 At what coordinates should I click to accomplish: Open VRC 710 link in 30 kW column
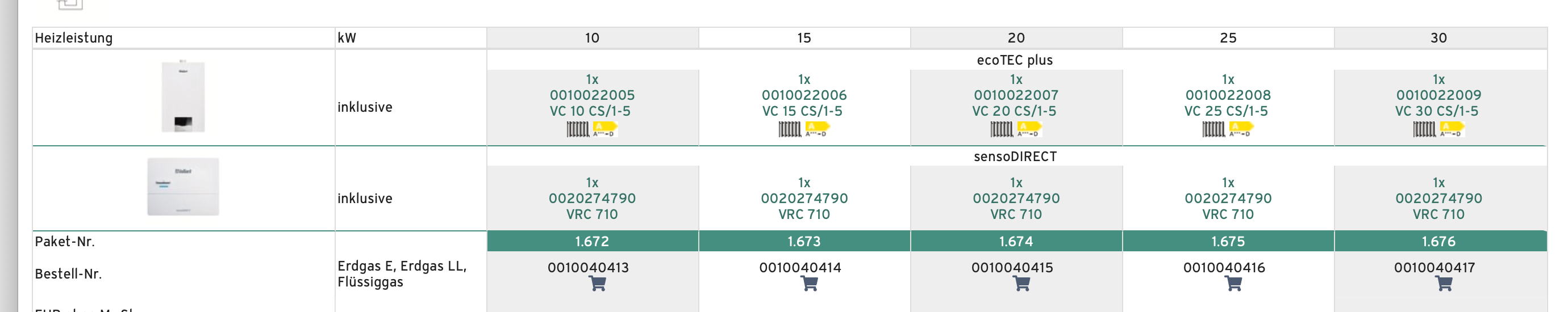pyautogui.click(x=1438, y=214)
